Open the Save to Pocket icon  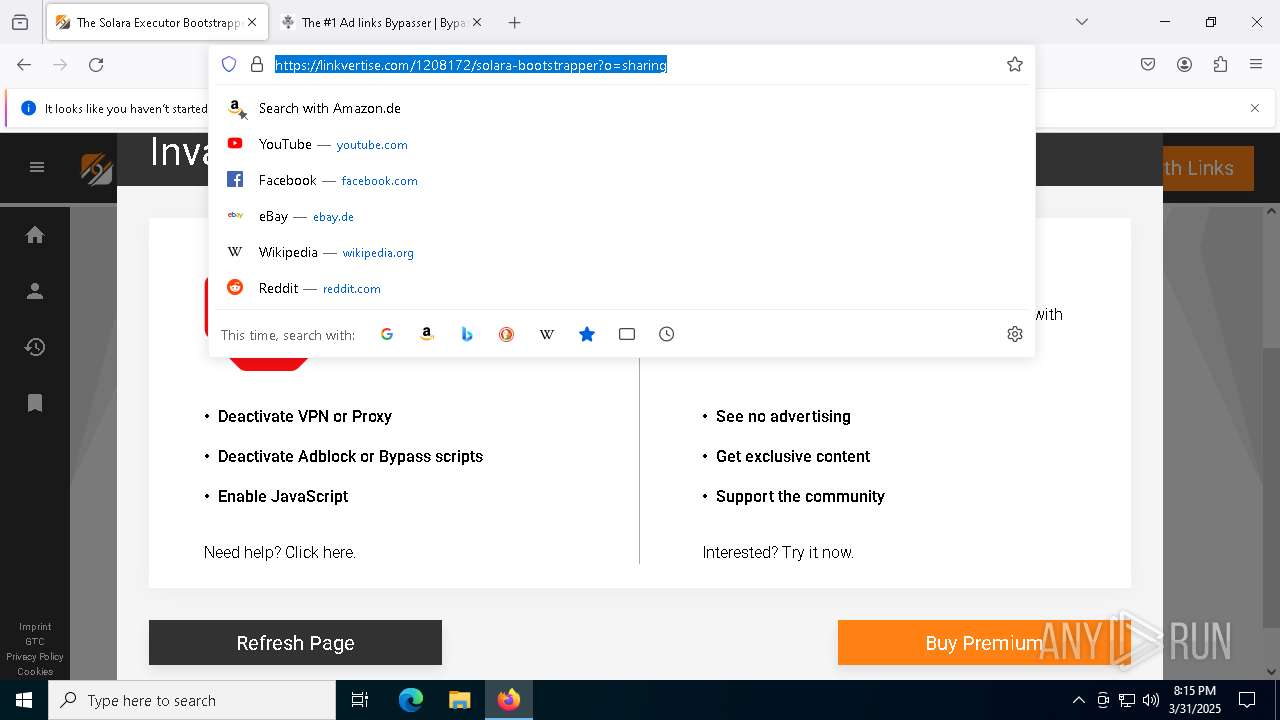(x=1148, y=65)
